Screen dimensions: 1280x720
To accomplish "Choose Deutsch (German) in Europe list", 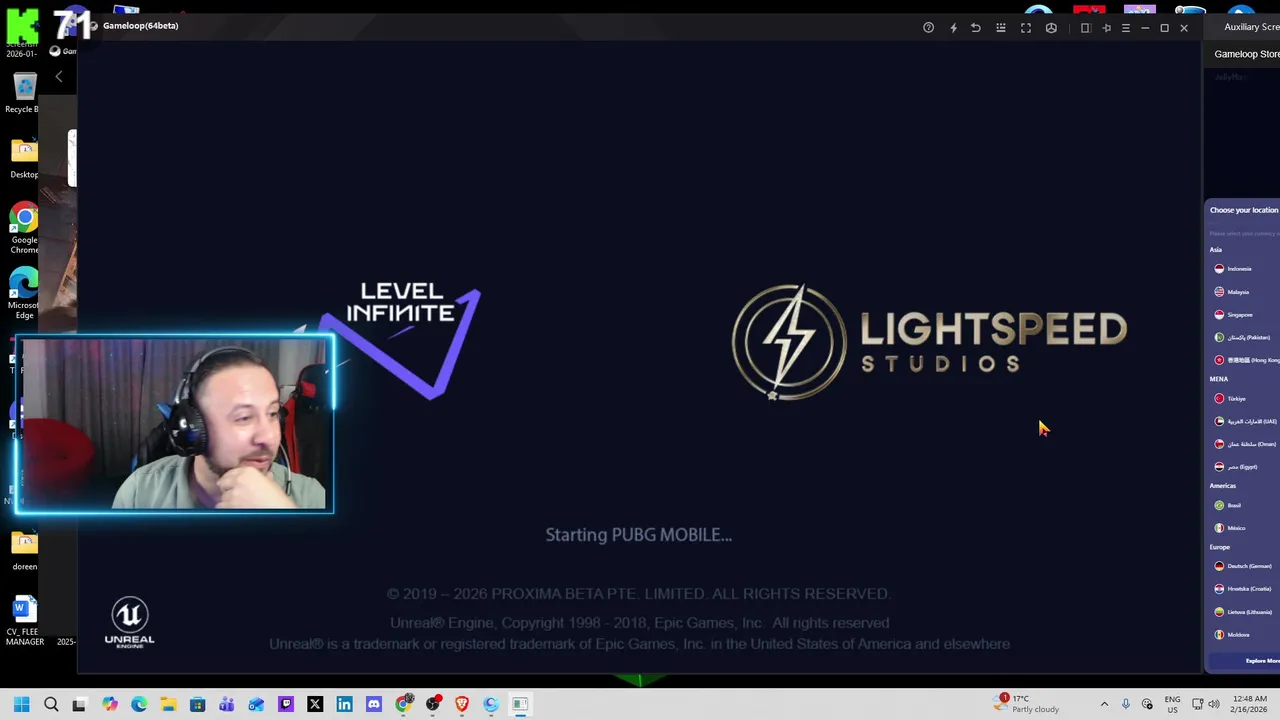I will (x=1243, y=566).
